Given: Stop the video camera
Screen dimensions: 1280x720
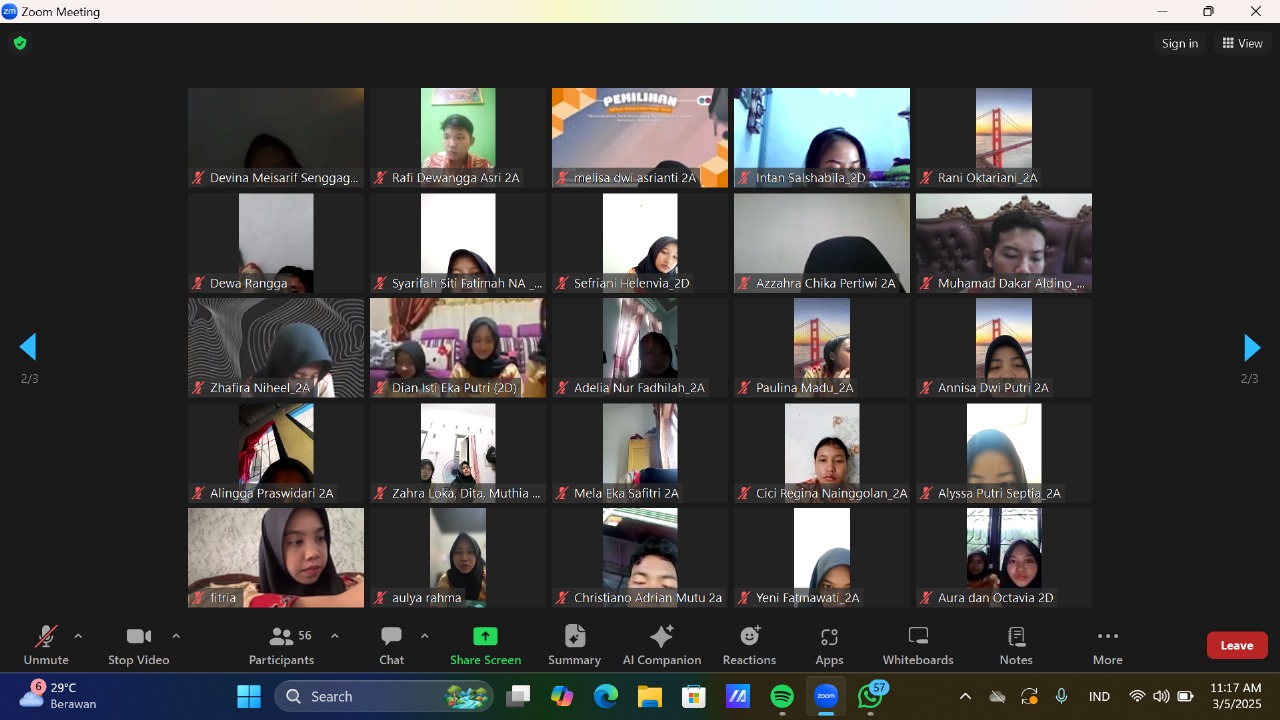Looking at the screenshot, I should pos(138,645).
